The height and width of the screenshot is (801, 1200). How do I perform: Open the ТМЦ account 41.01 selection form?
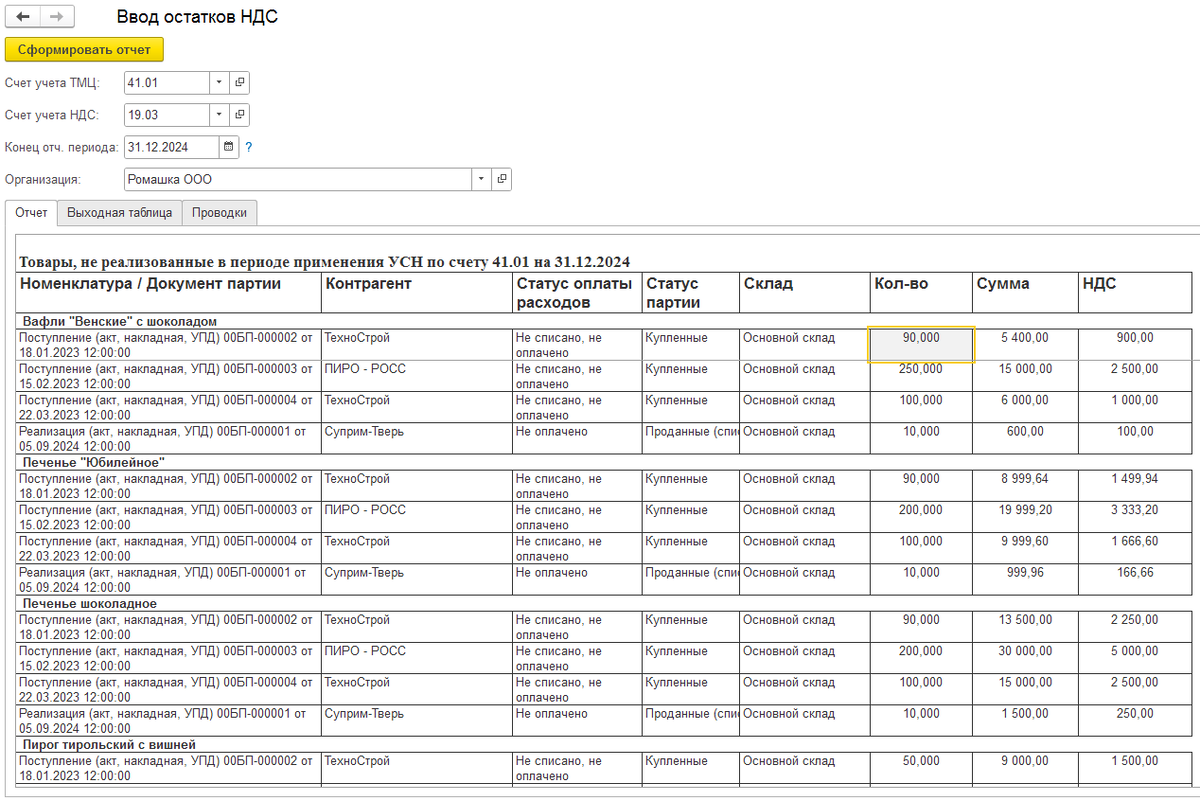[x=240, y=82]
